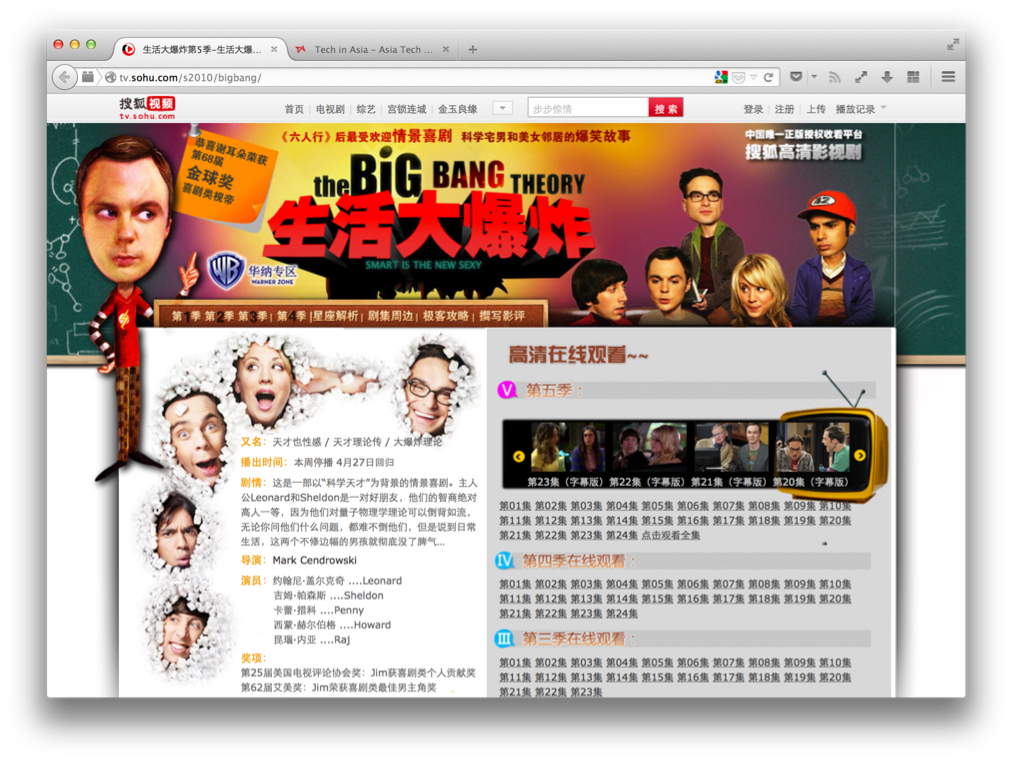This screenshot has width=1012, height=762.
Task: Click the tab groups icon beside back button
Action: (88, 77)
